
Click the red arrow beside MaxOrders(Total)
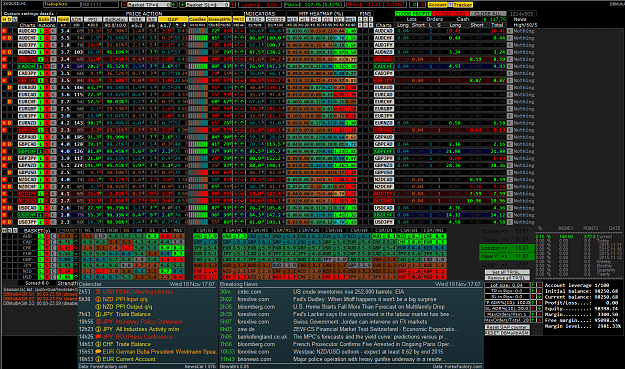(539, 320)
